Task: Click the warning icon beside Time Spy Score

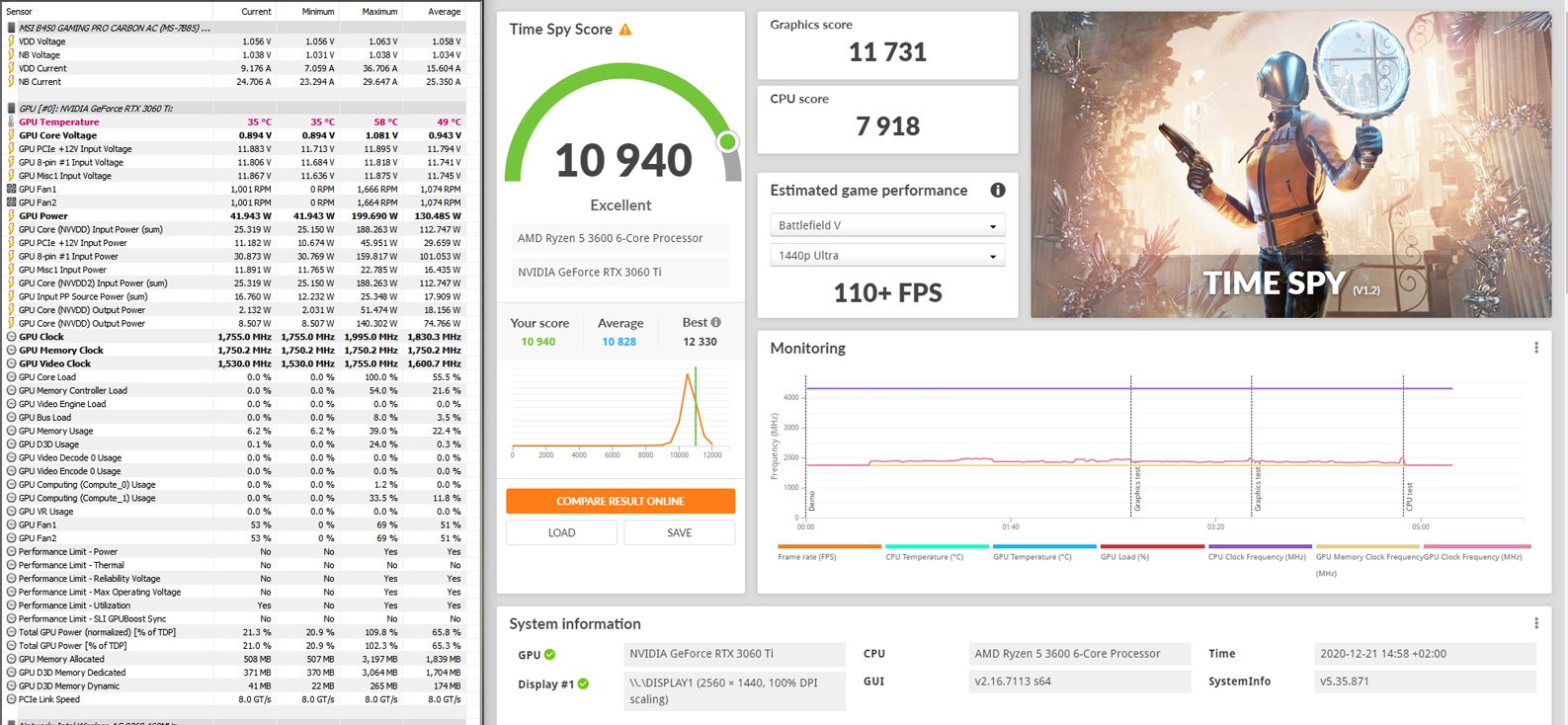Action: click(625, 30)
